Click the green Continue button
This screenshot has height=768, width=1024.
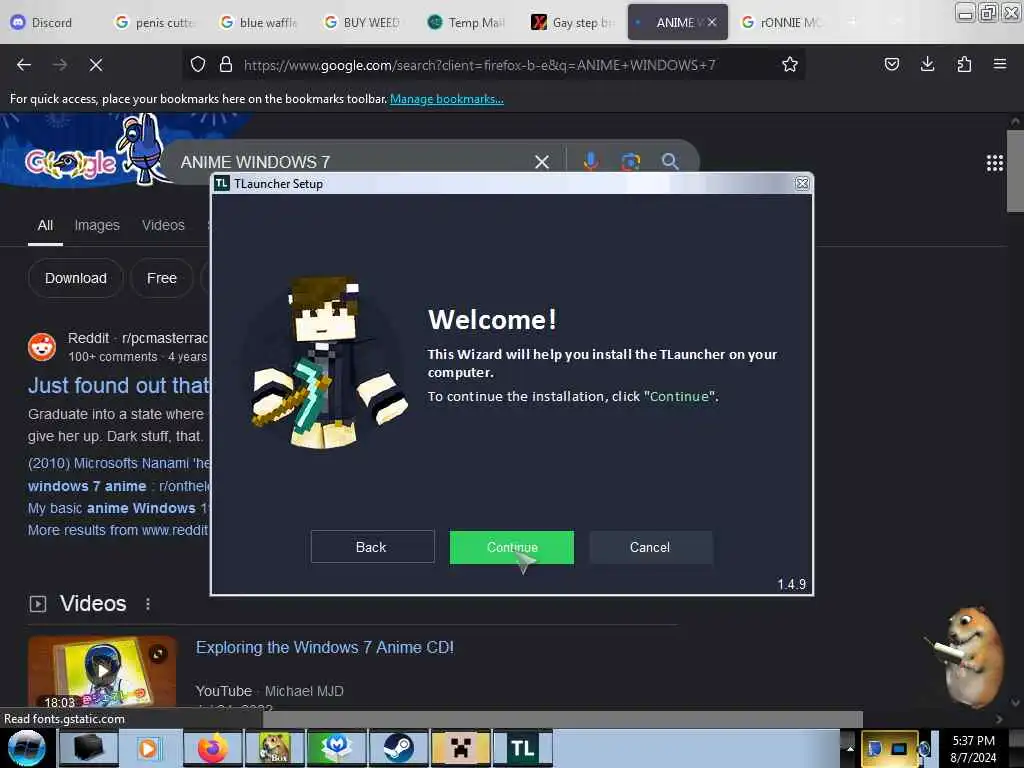[511, 547]
